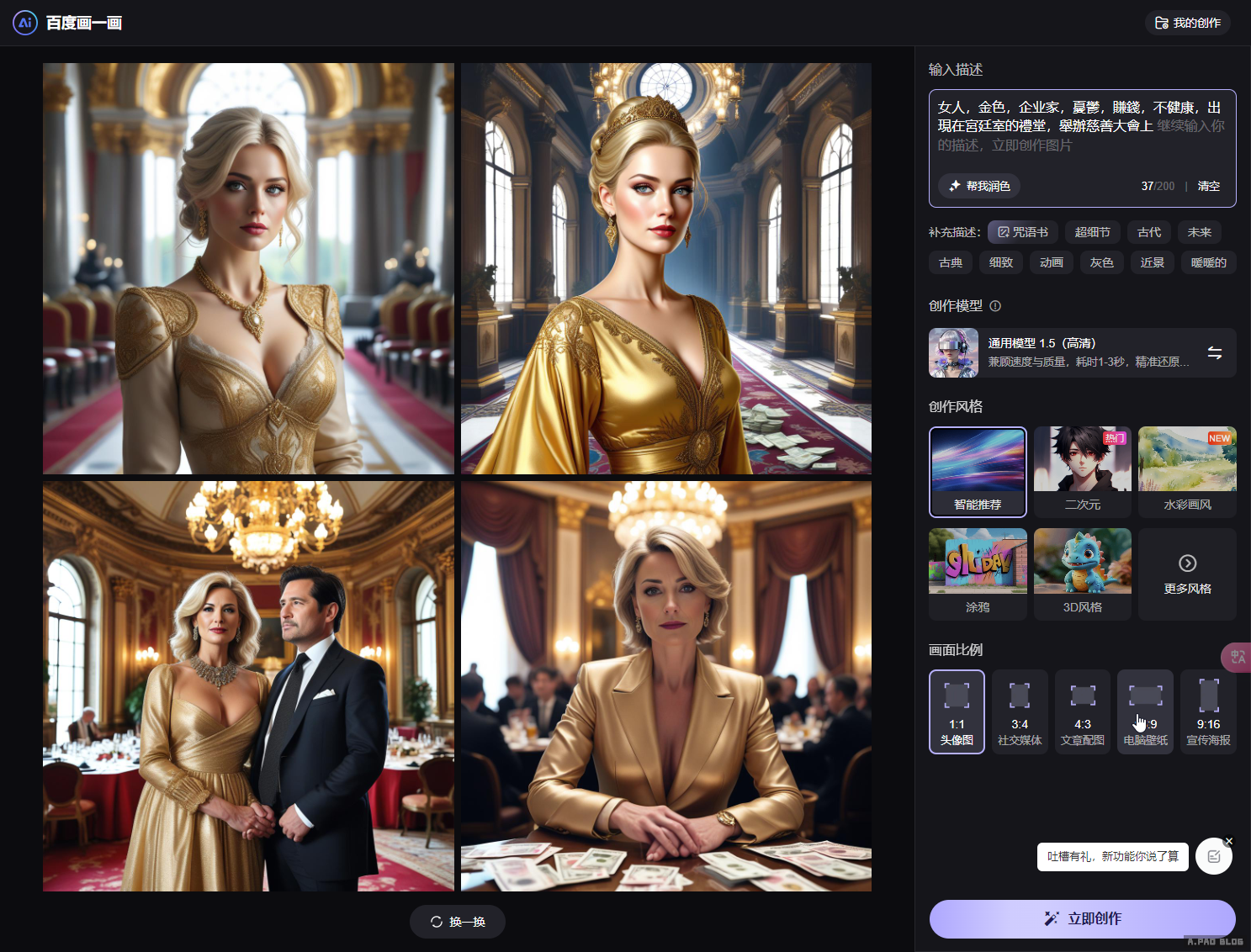The width and height of the screenshot is (1251, 952).
Task: Expand 更多风格 to see more styles
Action: click(x=1187, y=574)
